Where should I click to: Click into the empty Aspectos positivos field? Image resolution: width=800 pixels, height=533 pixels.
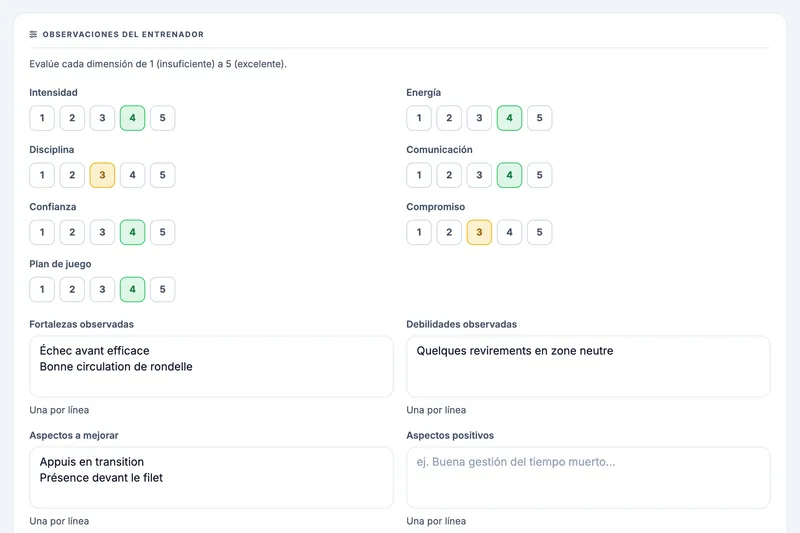click(x=588, y=477)
